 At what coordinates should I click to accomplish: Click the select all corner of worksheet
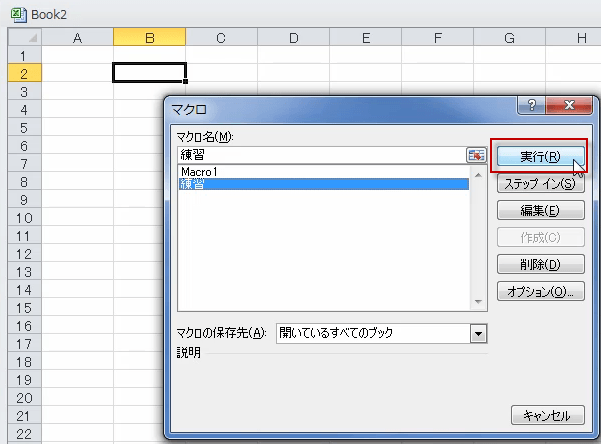[25, 37]
